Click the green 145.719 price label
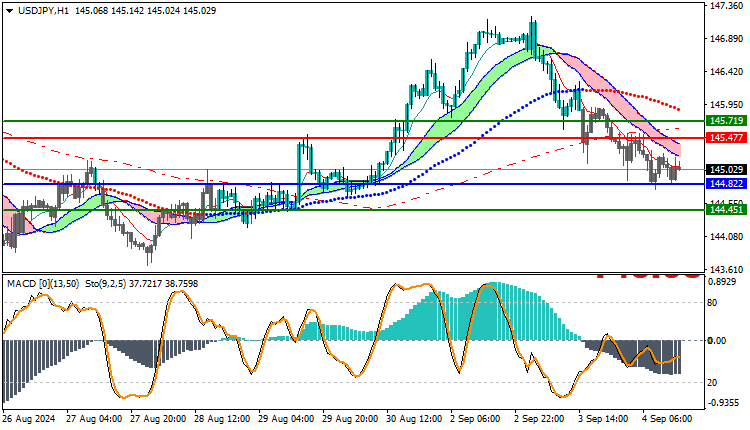This screenshot has width=750, height=430. [x=727, y=121]
